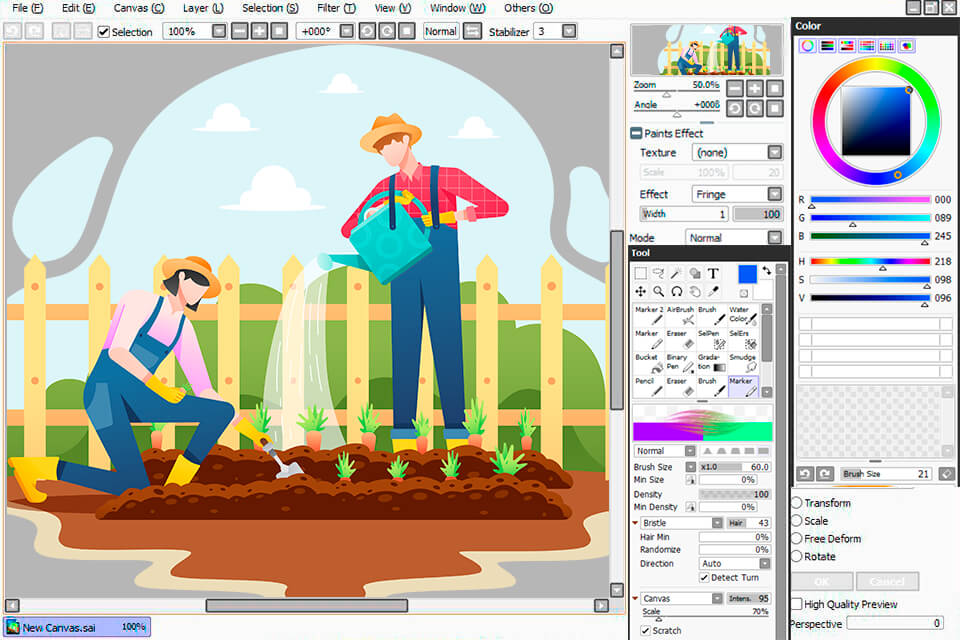Click the canvas horizontal scrollbar thumb
960x640 pixels.
pos(307,605)
